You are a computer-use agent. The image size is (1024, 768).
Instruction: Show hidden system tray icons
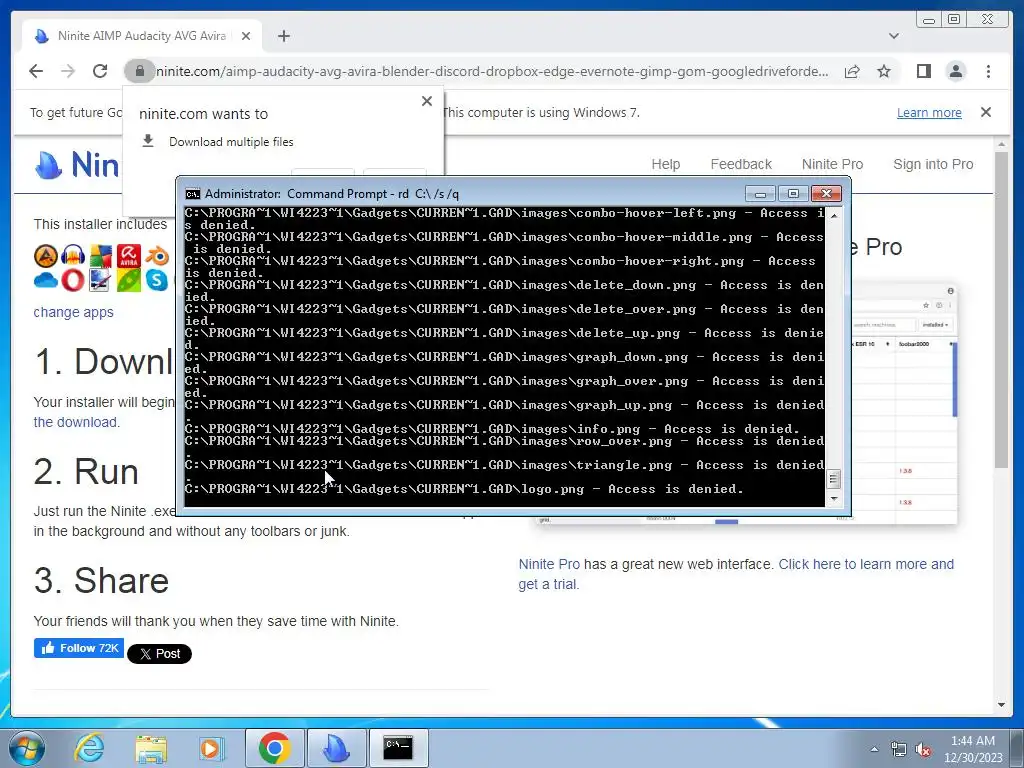click(x=874, y=749)
